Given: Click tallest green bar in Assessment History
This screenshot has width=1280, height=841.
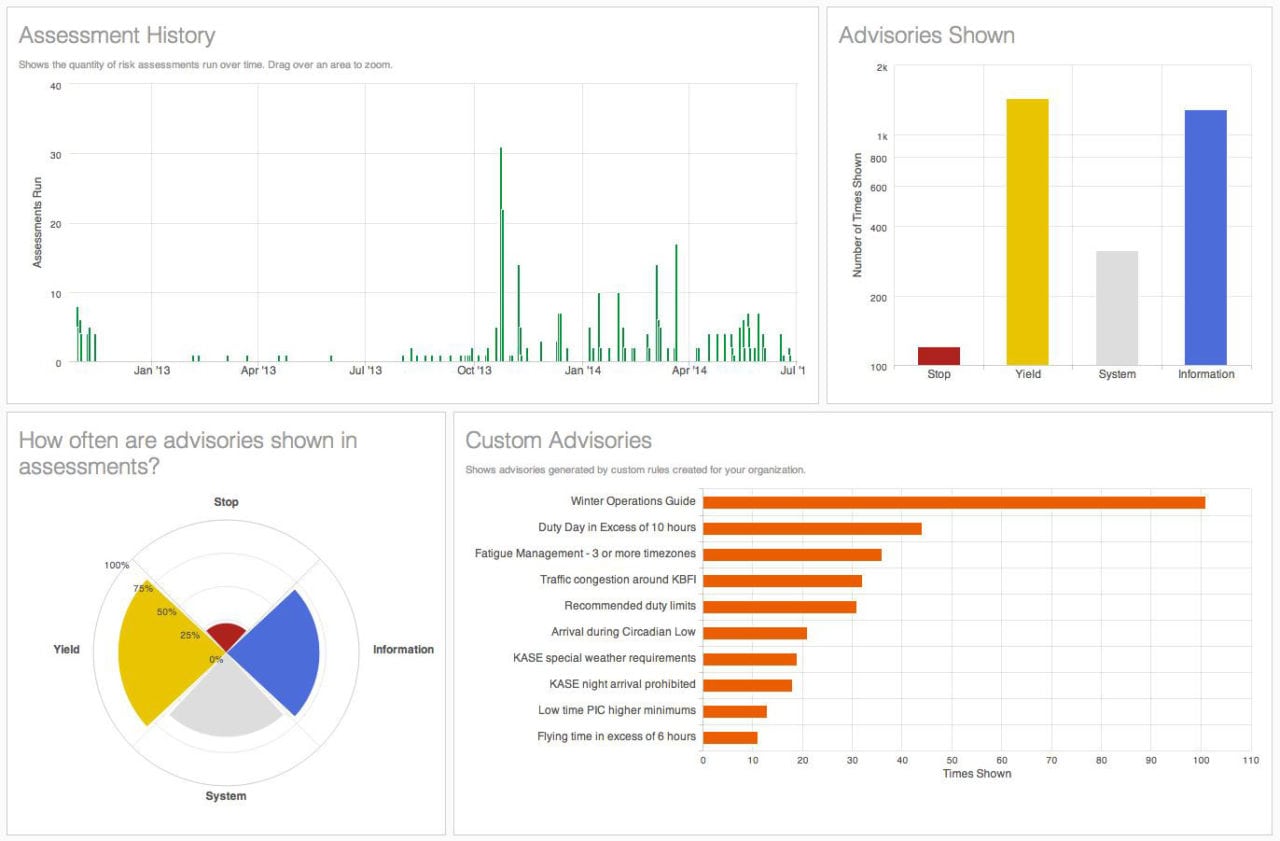Looking at the screenshot, I should tap(500, 254).
